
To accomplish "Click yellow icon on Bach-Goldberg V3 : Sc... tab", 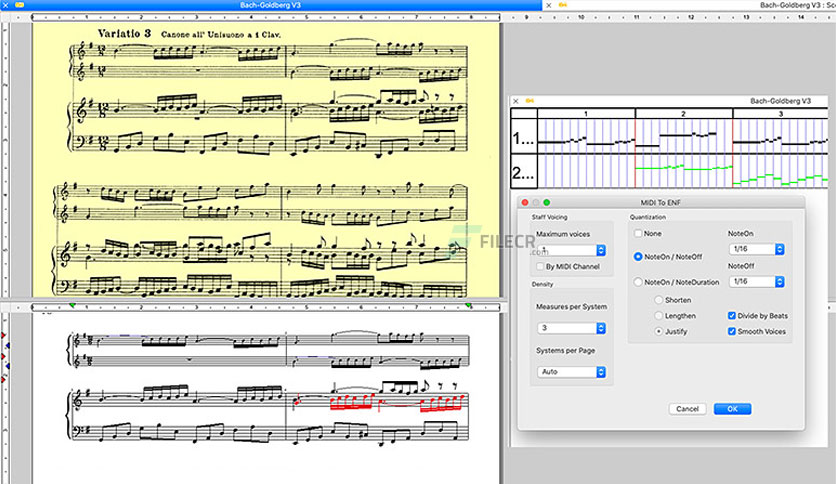I will tap(562, 5).
